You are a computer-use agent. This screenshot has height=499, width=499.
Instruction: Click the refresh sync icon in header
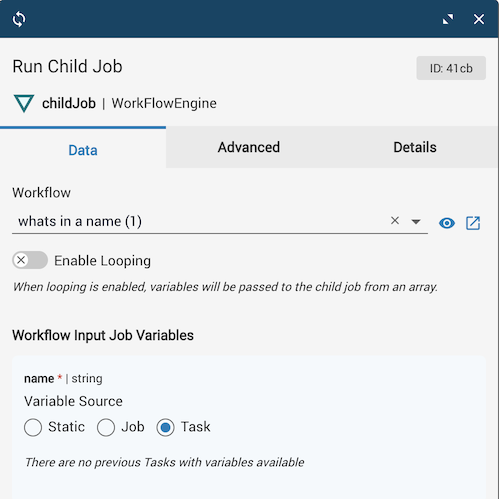[x=19, y=19]
